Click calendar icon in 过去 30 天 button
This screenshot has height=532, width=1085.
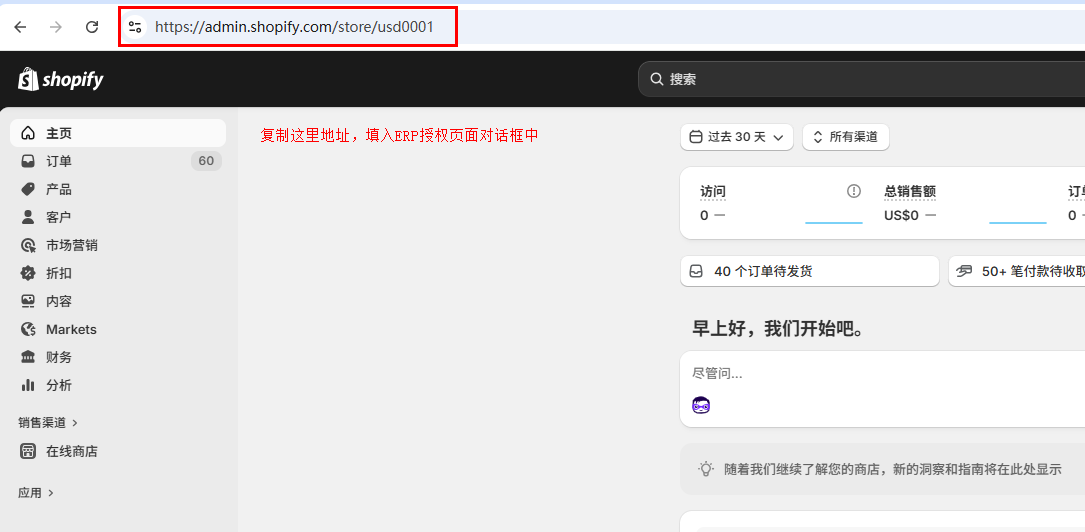point(696,137)
